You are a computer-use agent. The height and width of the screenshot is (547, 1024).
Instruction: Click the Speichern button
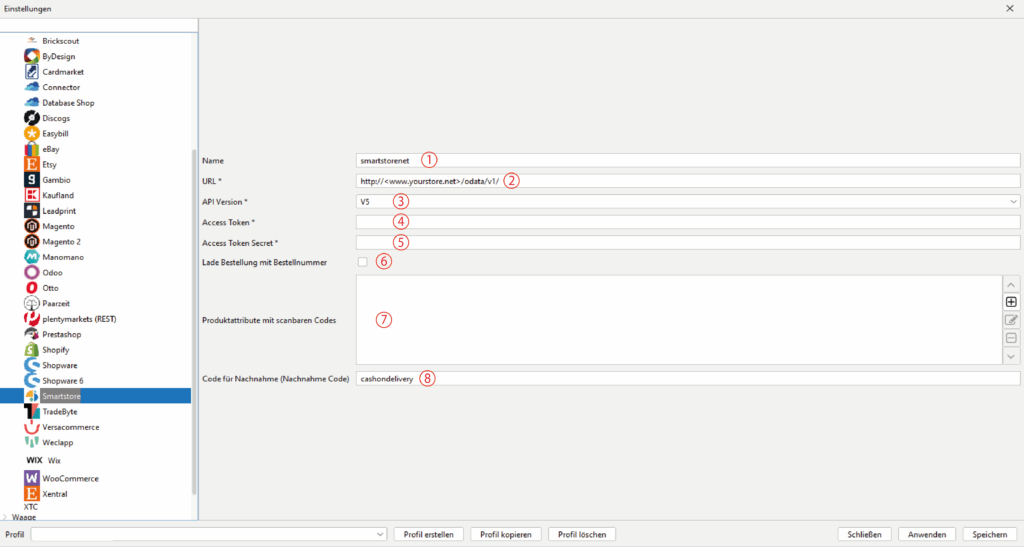coord(988,534)
